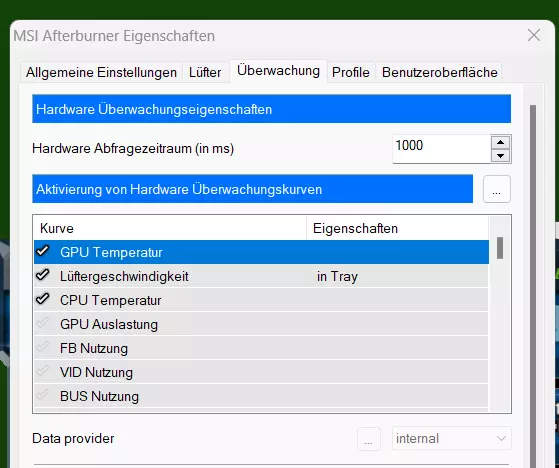The height and width of the screenshot is (468, 559).
Task: Switch to the Profile tab
Action: click(x=351, y=72)
